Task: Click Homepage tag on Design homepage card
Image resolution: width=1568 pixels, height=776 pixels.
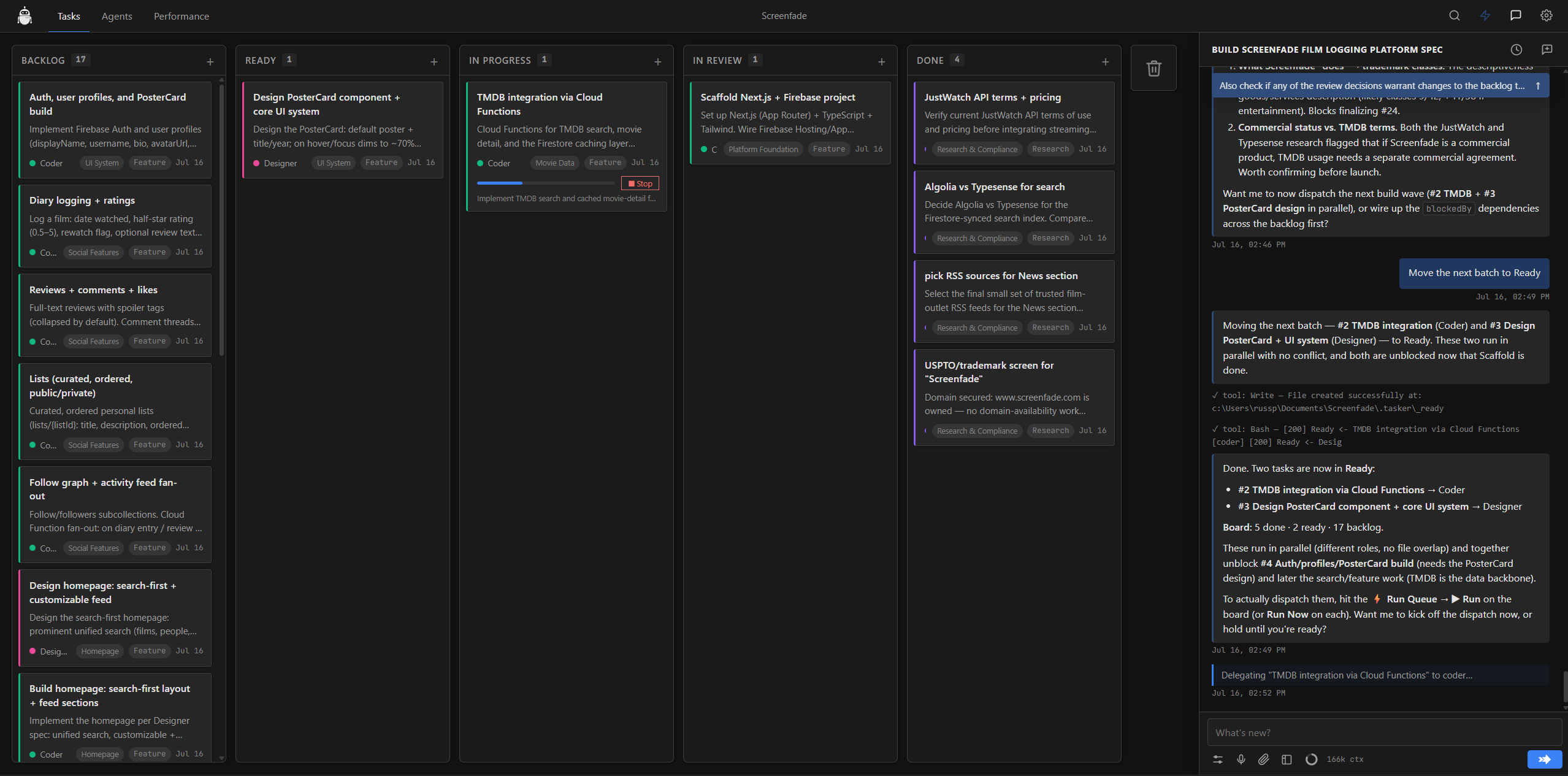Action: click(x=100, y=651)
